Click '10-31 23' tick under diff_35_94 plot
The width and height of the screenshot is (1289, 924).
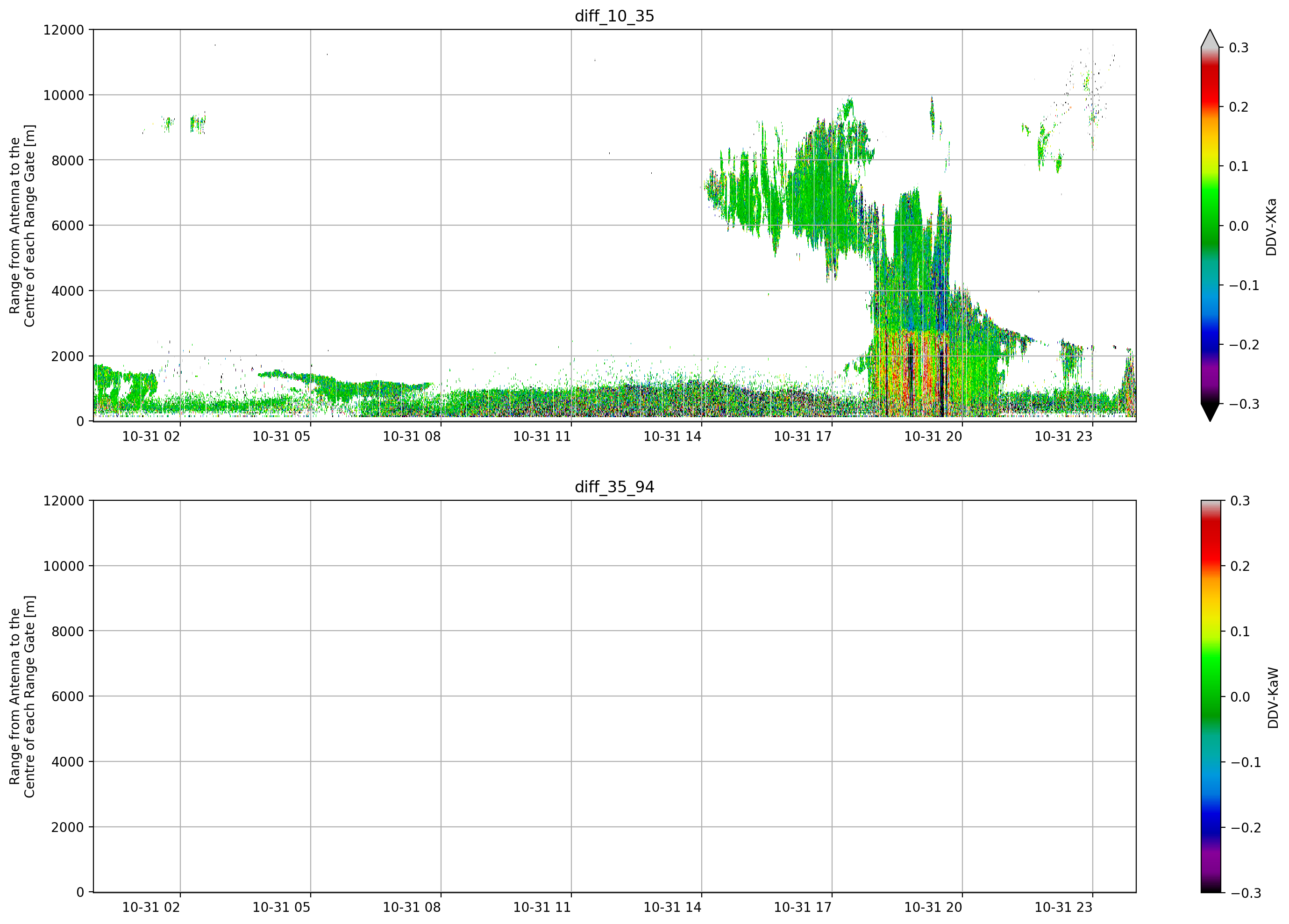(1063, 908)
